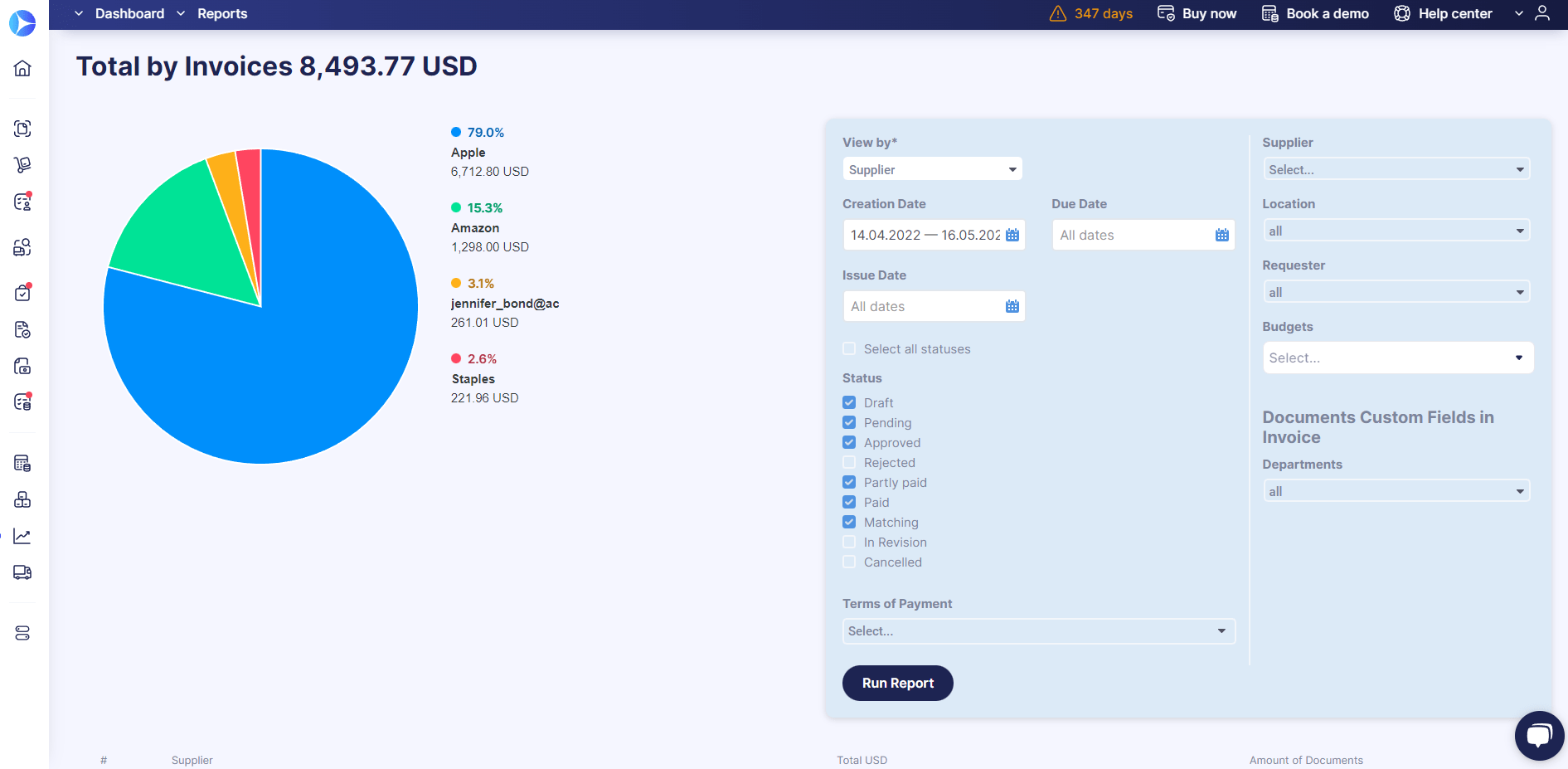Open the View by Supplier dropdown
Screen dimensions: 1568x769
coord(932,168)
